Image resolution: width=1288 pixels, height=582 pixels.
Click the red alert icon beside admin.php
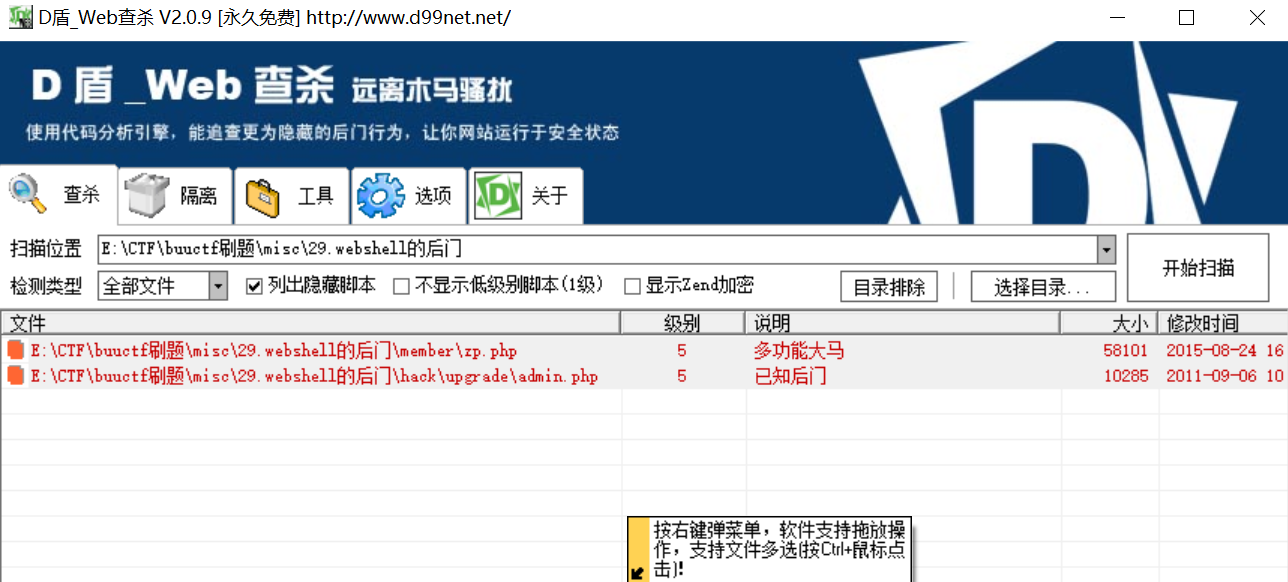(x=14, y=377)
